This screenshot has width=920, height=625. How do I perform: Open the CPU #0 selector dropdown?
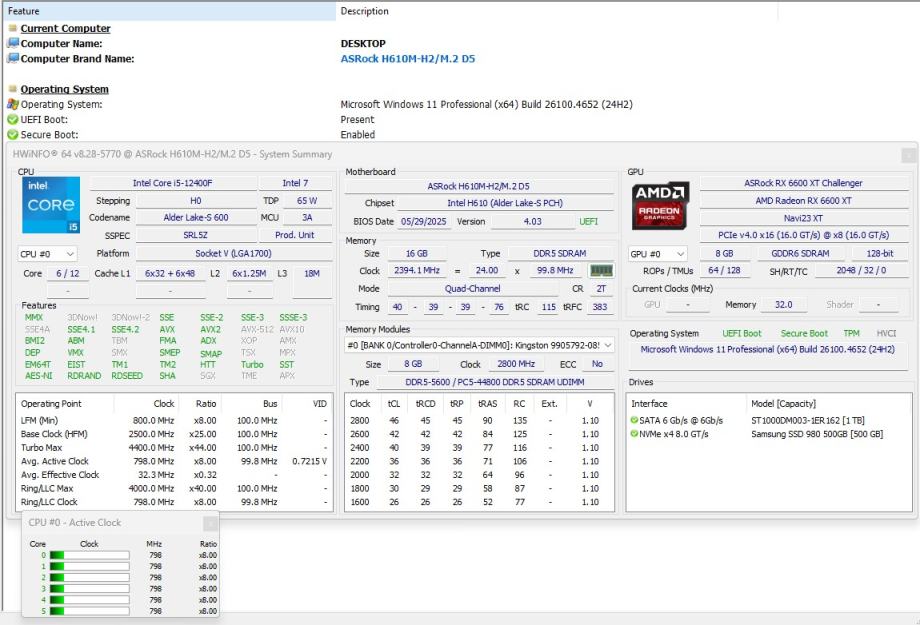tap(47, 254)
